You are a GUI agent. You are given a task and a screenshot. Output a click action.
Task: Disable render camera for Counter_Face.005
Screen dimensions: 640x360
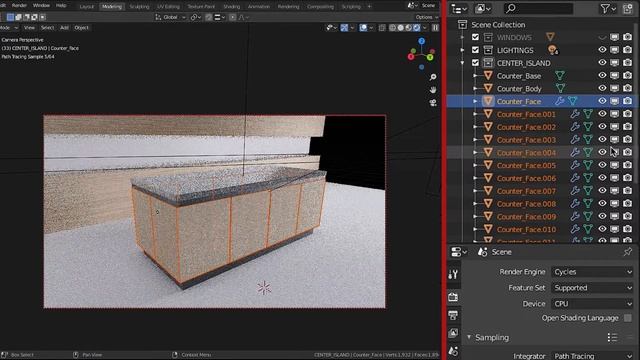pyautogui.click(x=627, y=165)
